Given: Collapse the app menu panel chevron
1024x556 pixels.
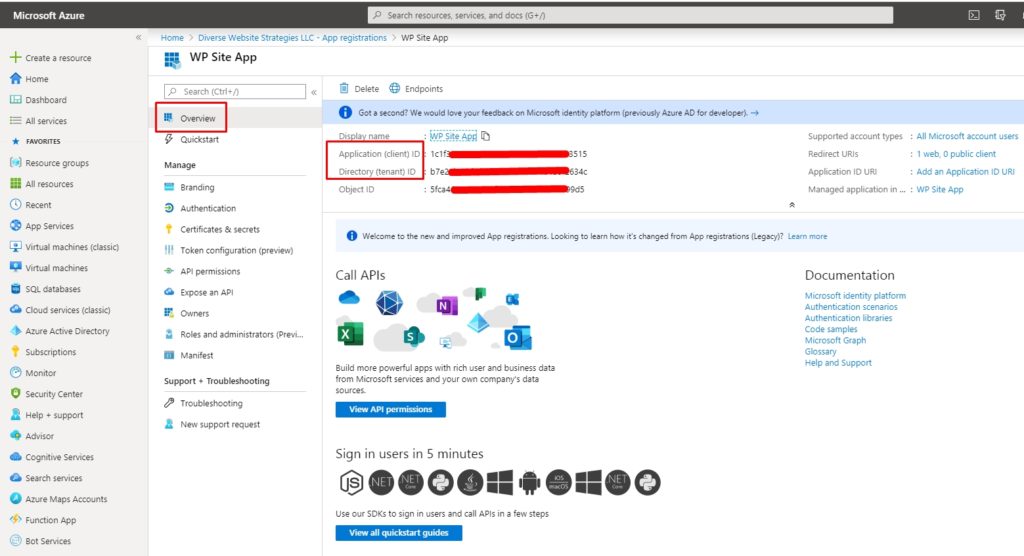Looking at the screenshot, I should (x=314, y=92).
